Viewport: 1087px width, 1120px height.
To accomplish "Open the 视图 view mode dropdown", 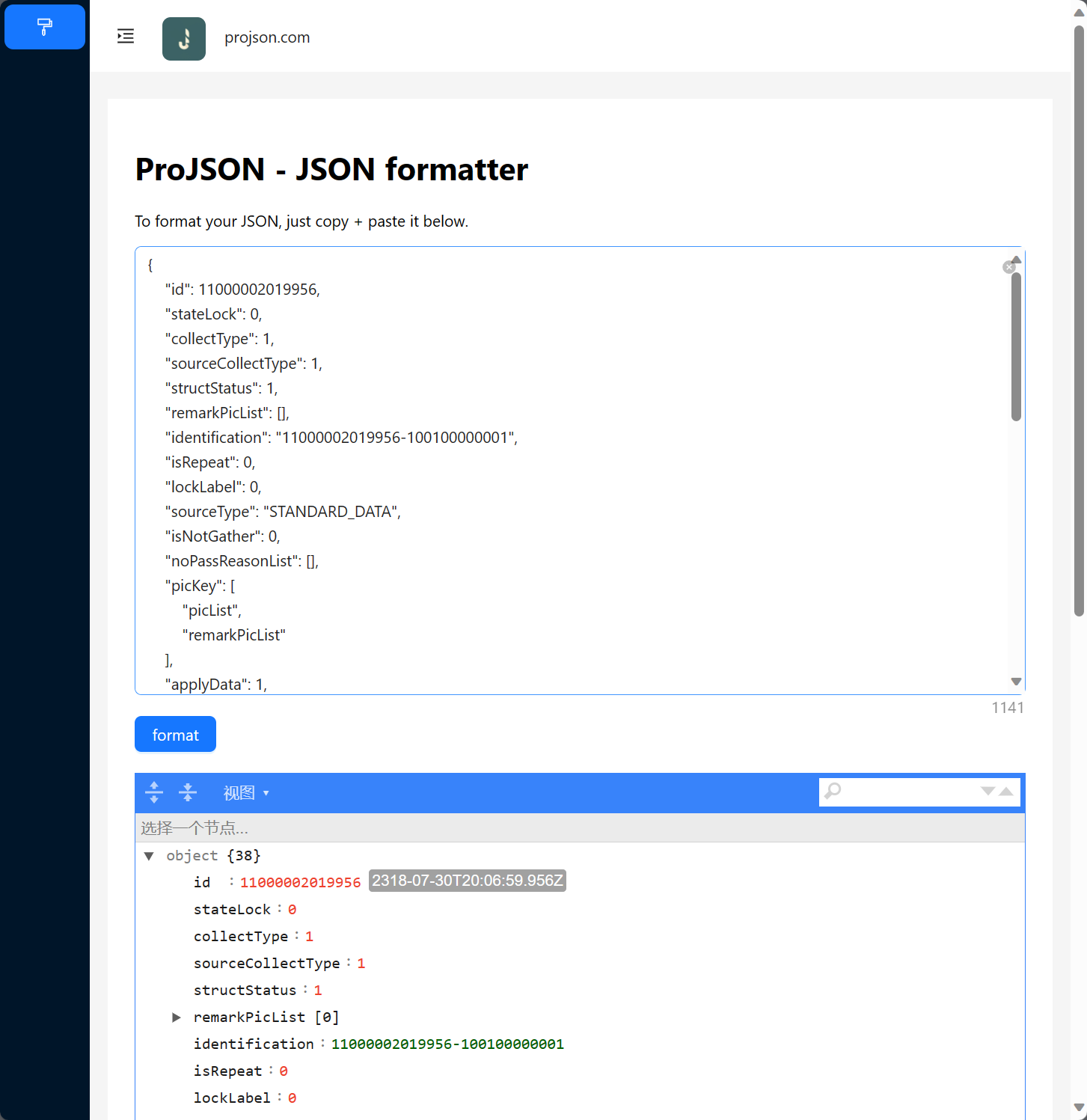I will 246,793.
